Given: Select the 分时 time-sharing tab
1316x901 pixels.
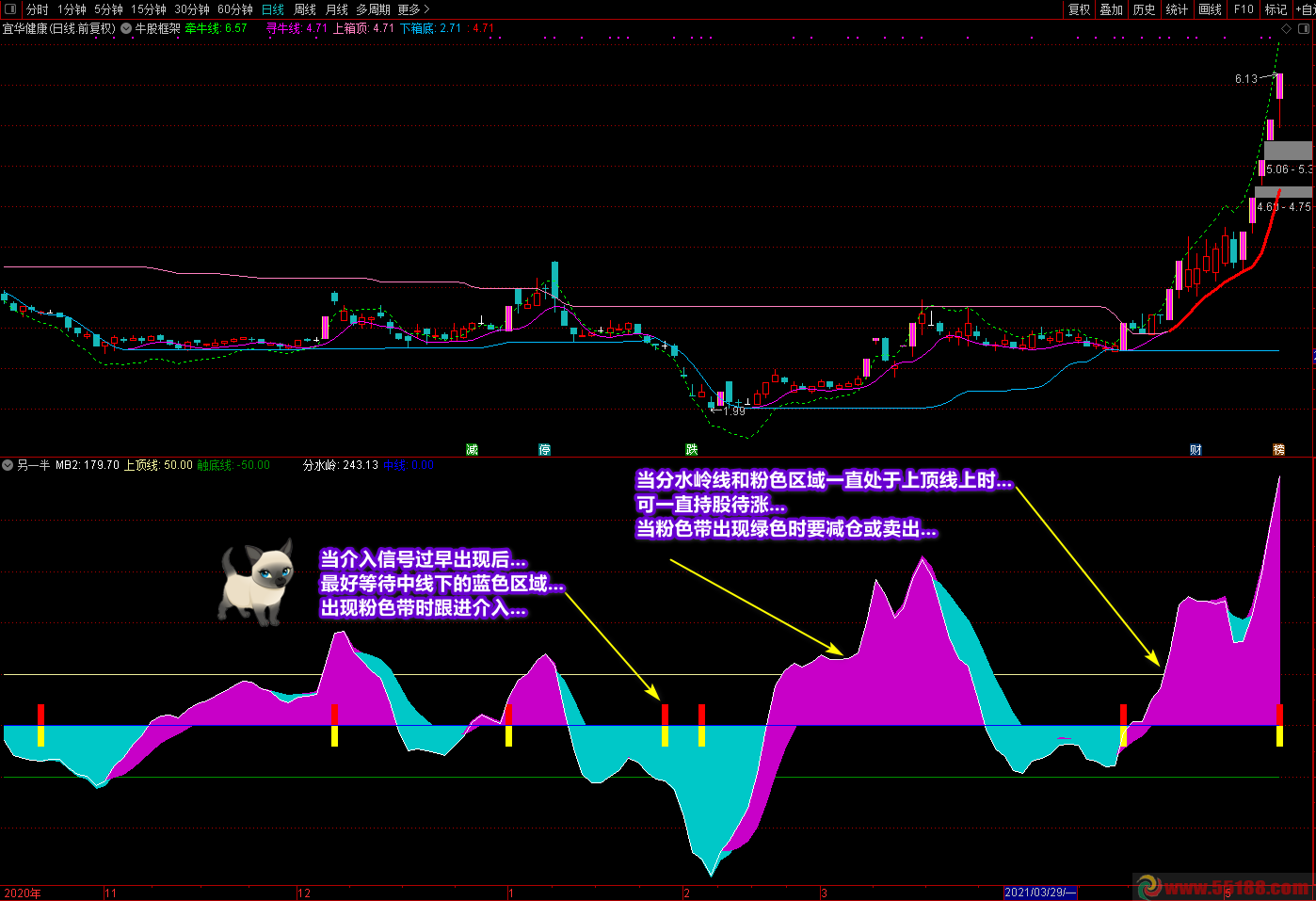Looking at the screenshot, I should click(x=38, y=9).
